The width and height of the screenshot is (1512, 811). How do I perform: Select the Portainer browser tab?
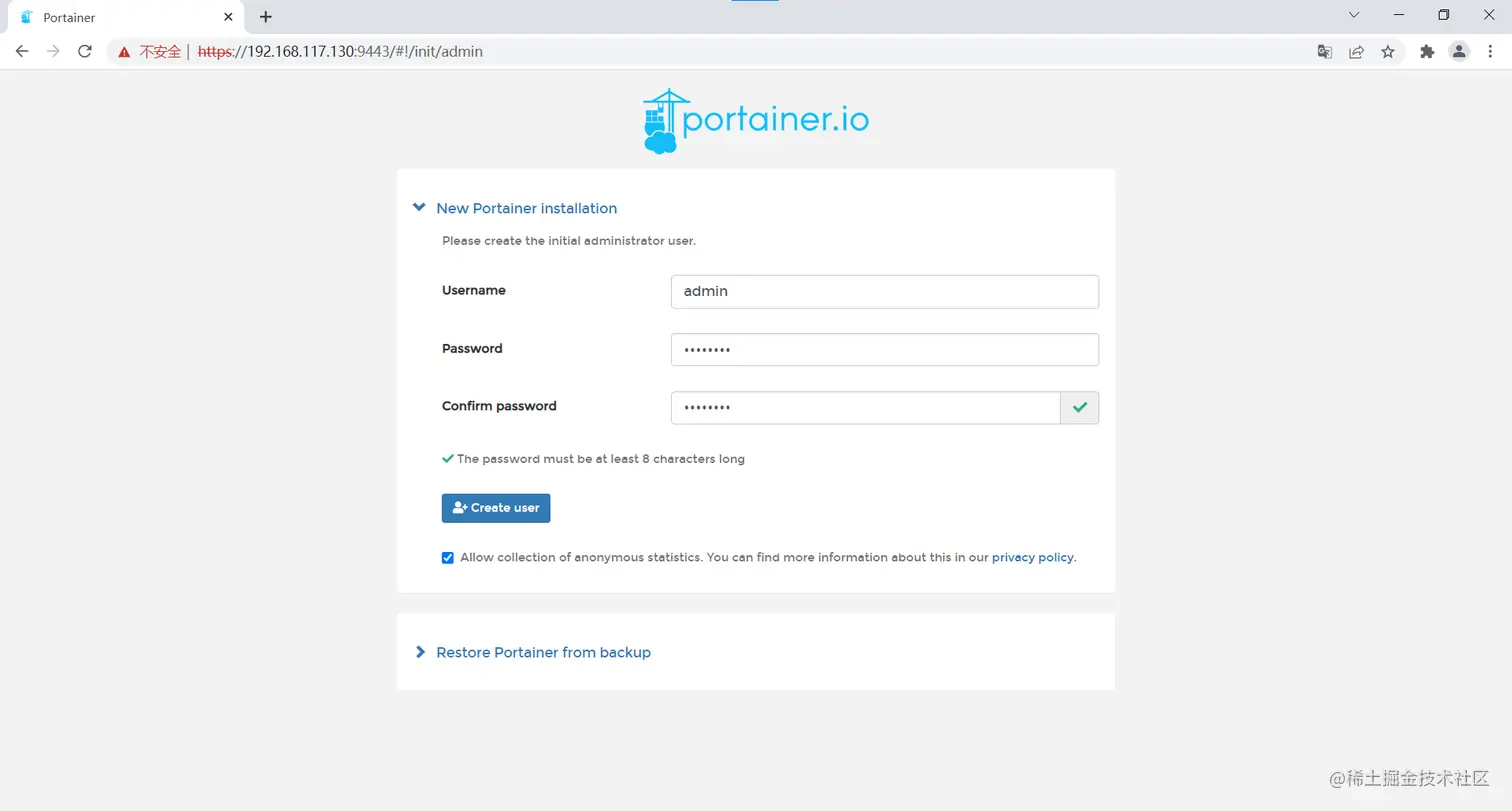(126, 17)
